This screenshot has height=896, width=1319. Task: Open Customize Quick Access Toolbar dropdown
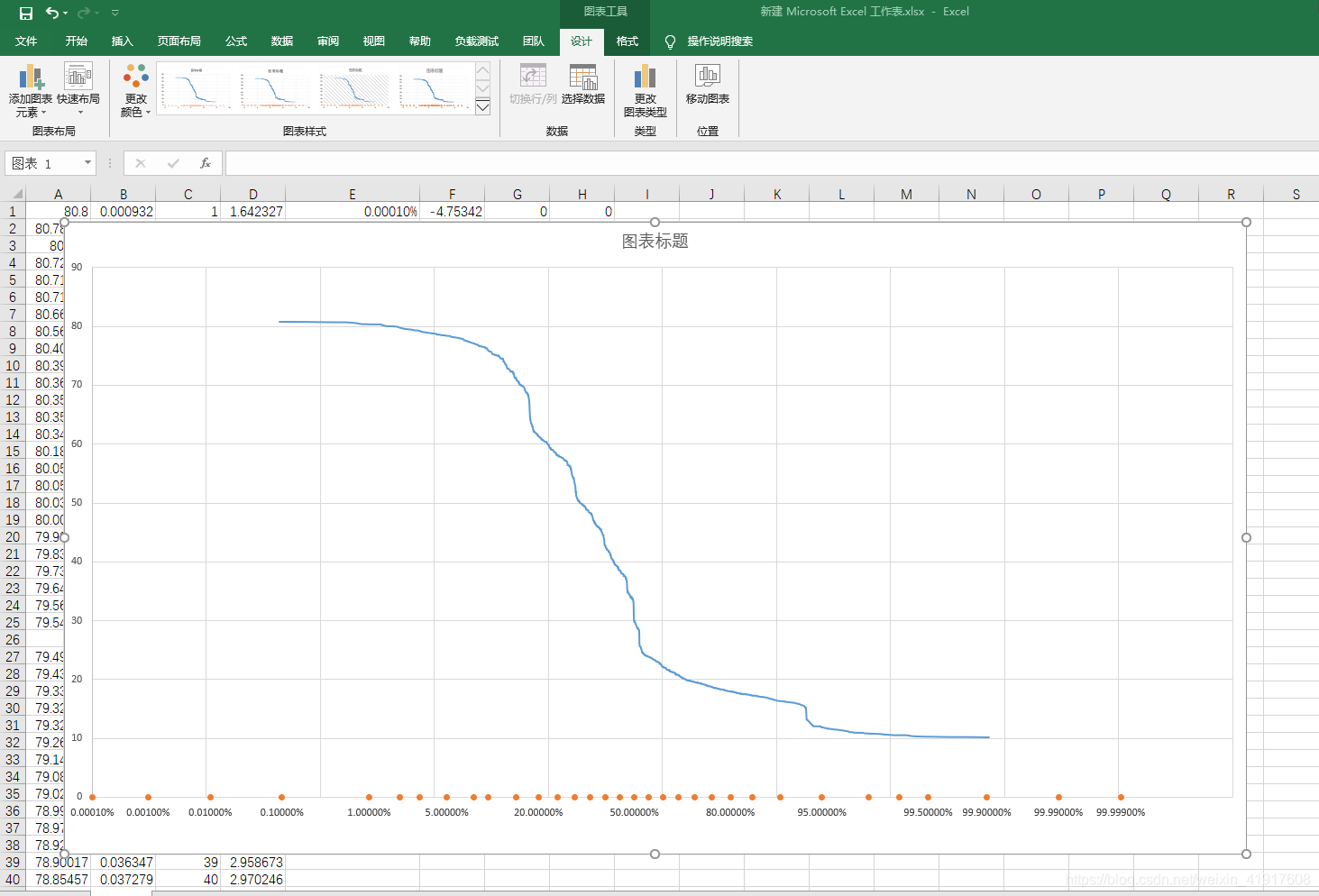pos(114,13)
